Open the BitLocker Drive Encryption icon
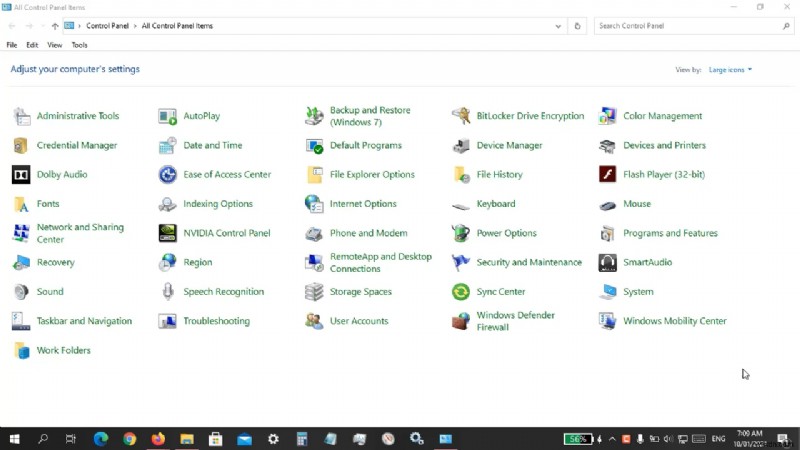Viewport: 800px width, 450px height. 461,116
